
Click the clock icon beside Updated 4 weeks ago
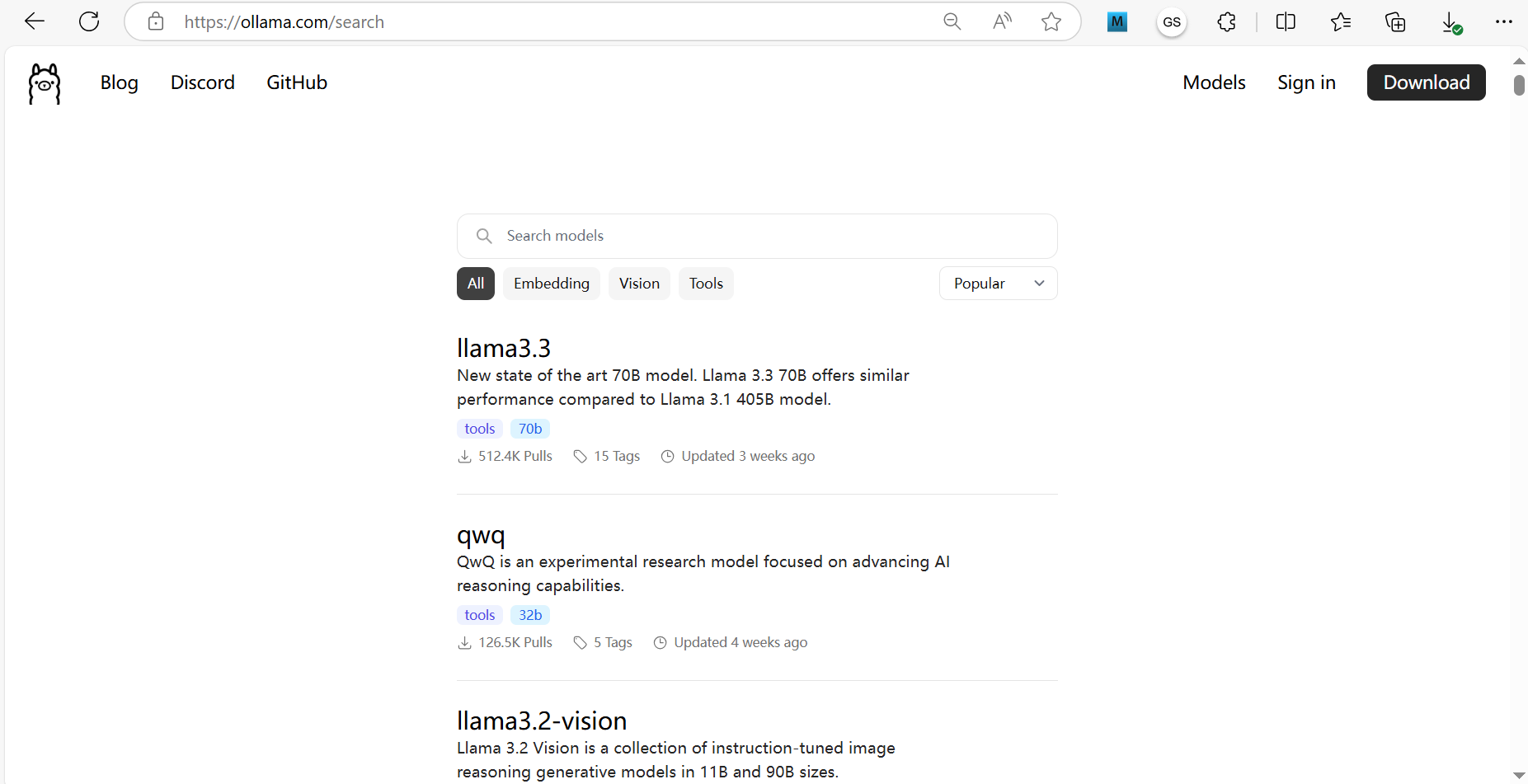tap(661, 642)
